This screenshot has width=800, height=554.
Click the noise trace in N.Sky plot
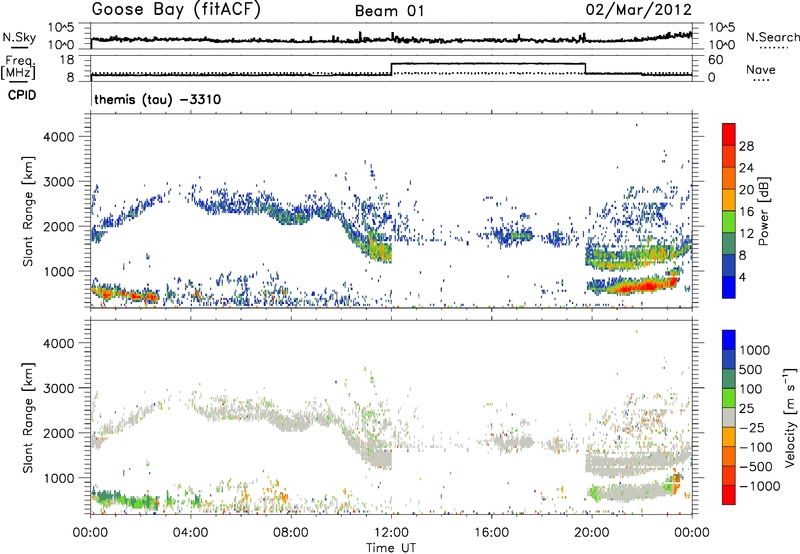click(x=391, y=39)
